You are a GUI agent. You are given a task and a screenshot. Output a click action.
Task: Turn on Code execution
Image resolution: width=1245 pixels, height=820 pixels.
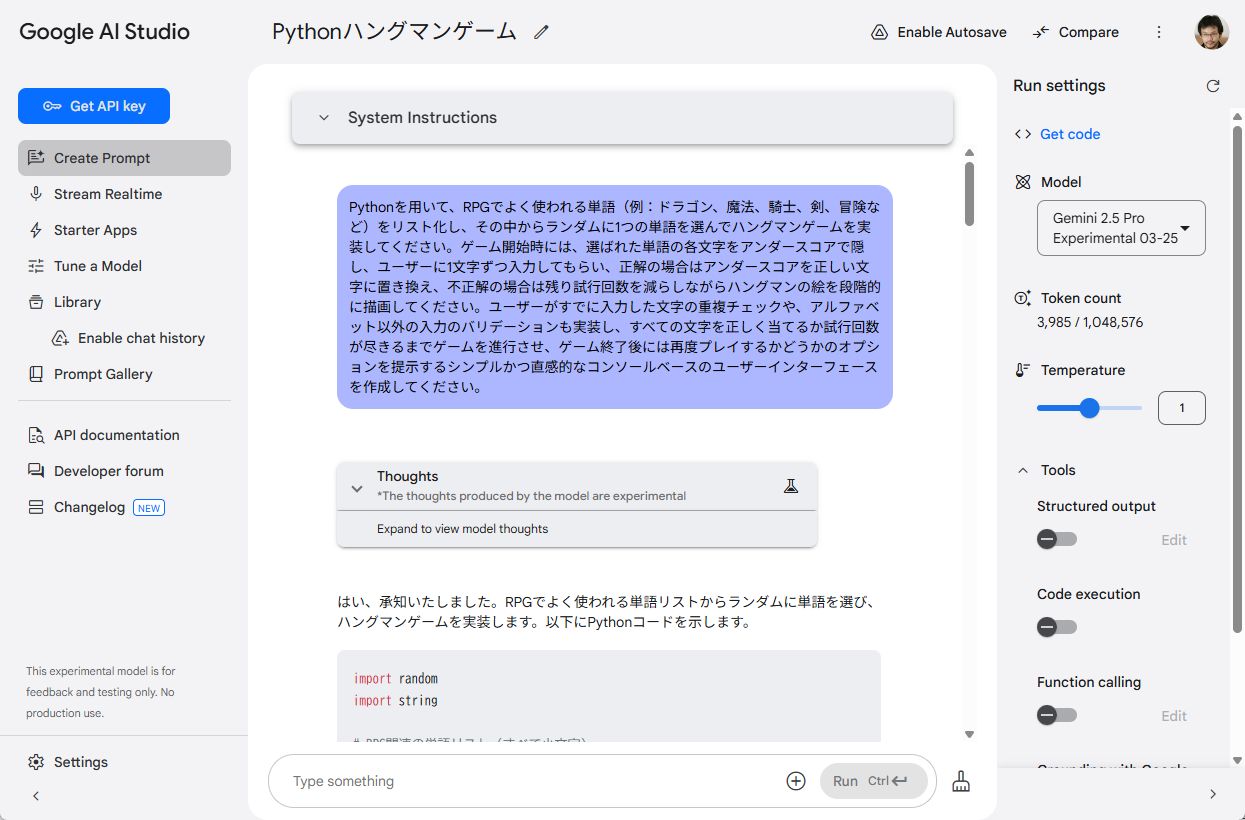1056,627
